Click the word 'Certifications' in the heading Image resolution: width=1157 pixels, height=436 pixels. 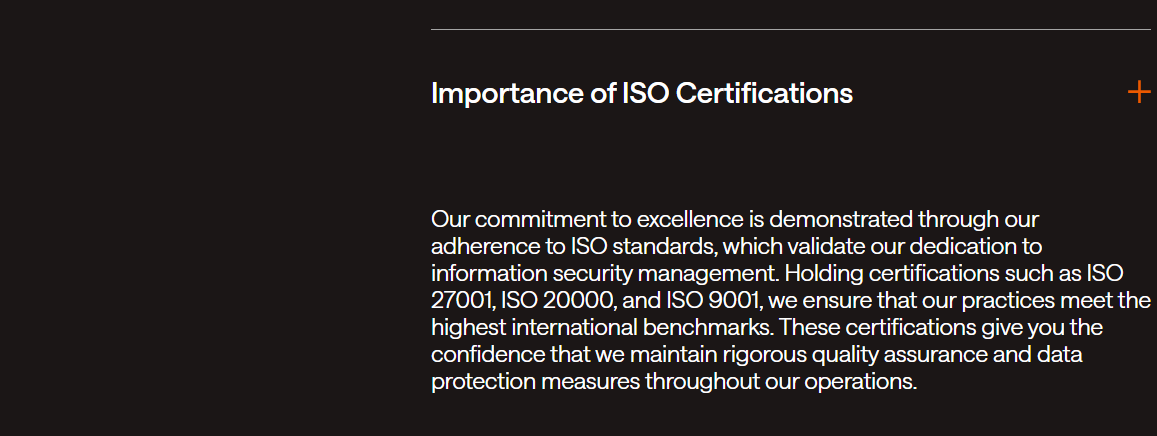[x=764, y=93]
